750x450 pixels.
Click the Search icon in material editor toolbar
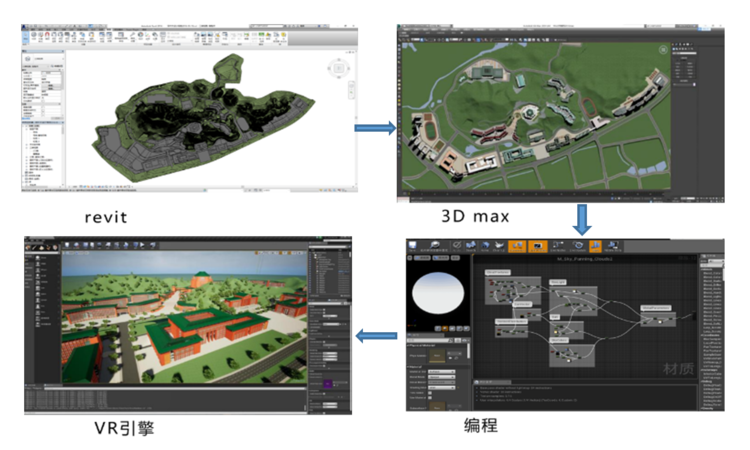(471, 247)
